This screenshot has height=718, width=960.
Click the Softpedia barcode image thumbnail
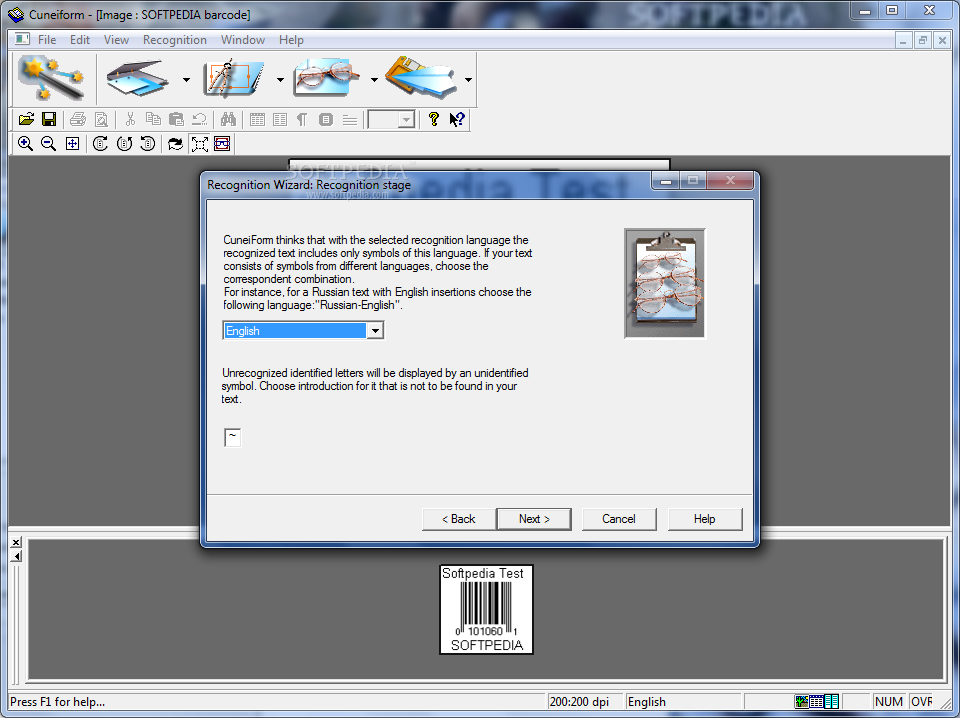pyautogui.click(x=487, y=610)
